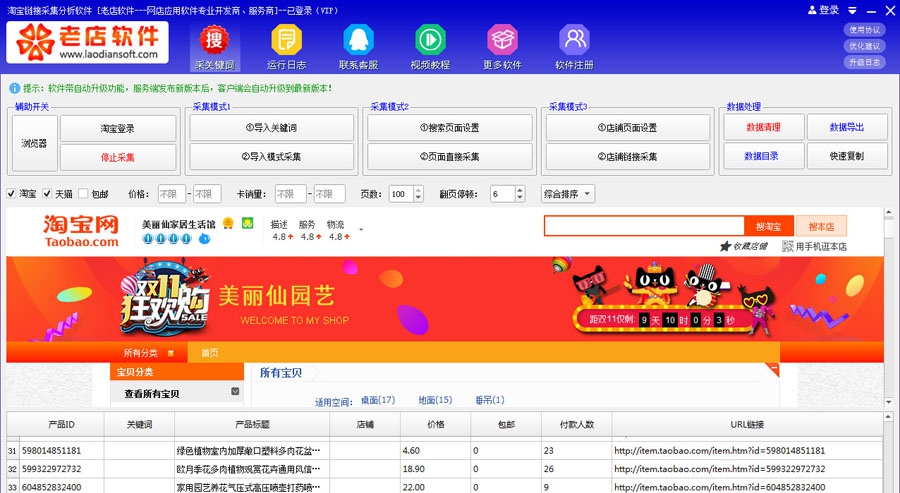Toggle the 淘宝 checkbox
This screenshot has height=493, width=900.
coord(11,194)
